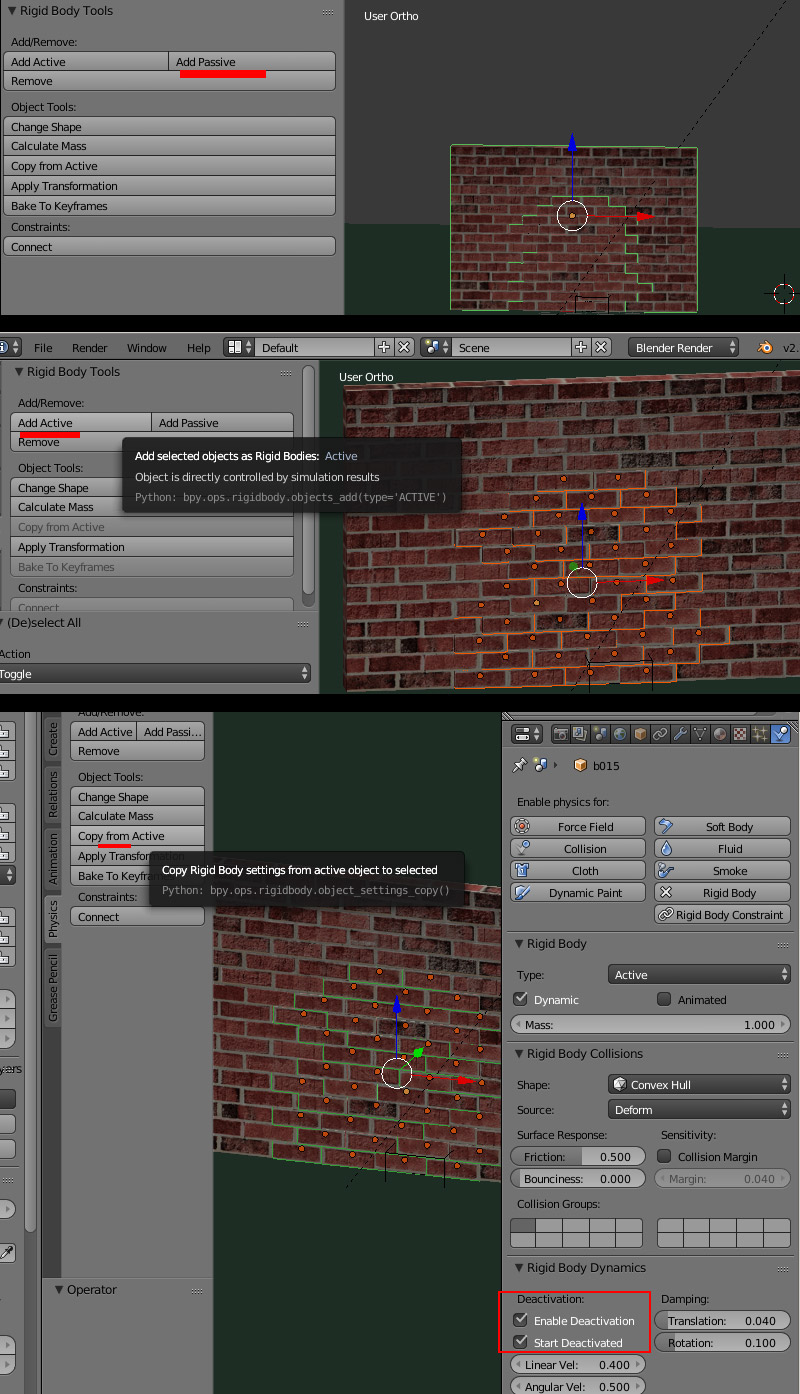
Task: Browse scenes icon beside the Scene field
Action: click(x=436, y=347)
